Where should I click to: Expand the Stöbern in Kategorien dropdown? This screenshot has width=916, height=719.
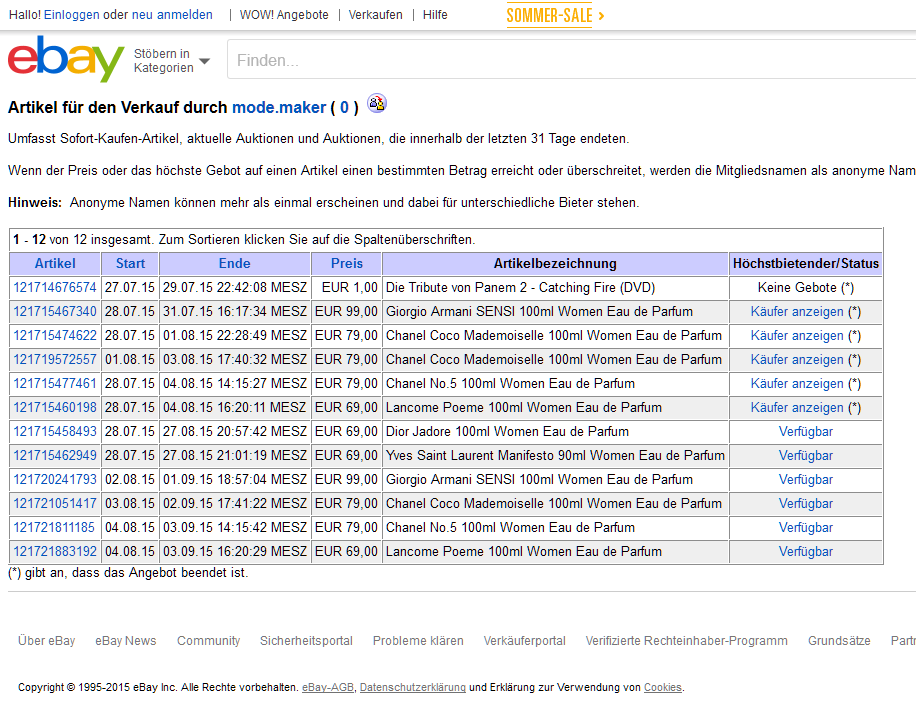click(x=172, y=61)
